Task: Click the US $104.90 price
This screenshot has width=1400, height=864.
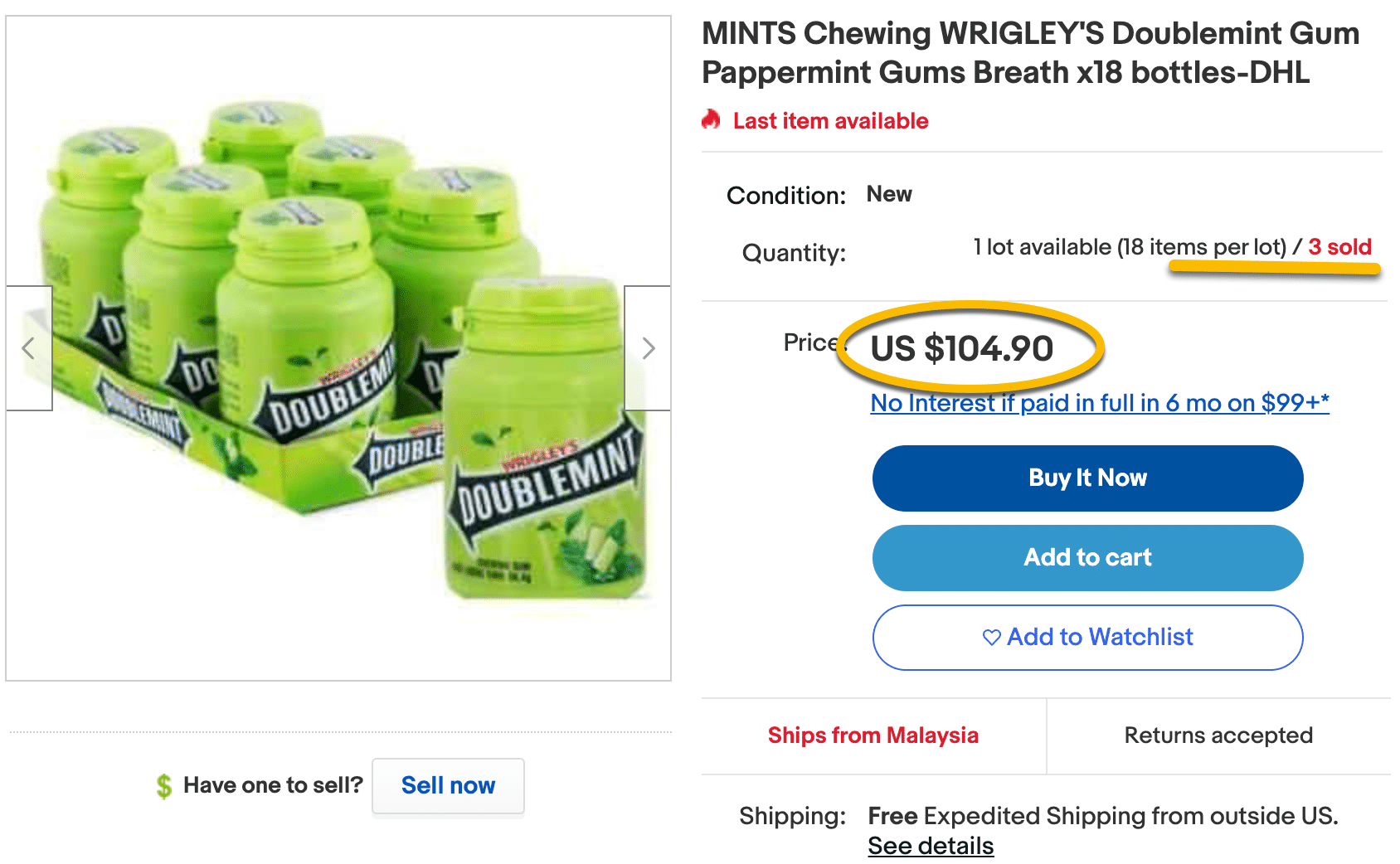Action: [962, 348]
